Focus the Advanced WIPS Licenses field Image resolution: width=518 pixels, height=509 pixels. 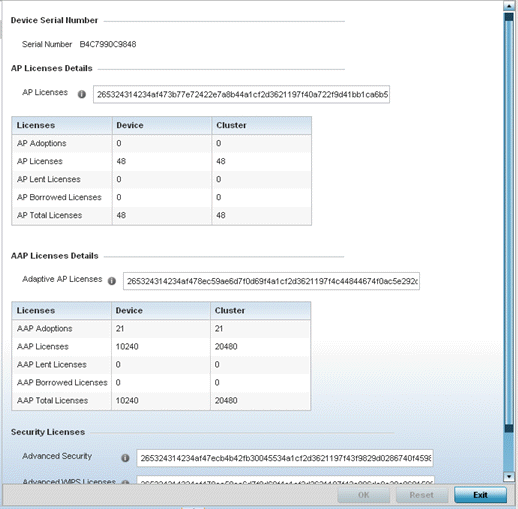(x=285, y=480)
